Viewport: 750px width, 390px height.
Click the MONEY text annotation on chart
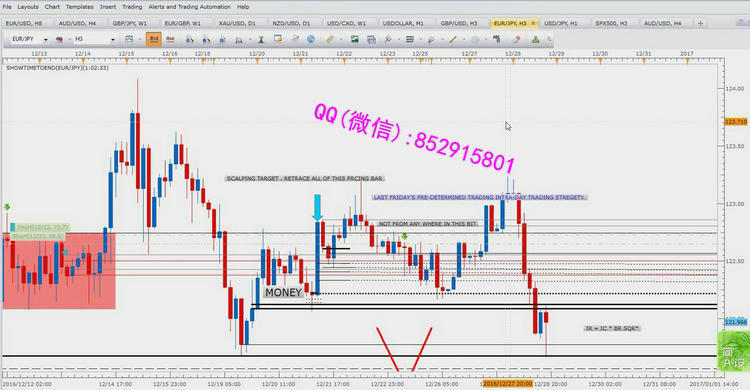click(x=283, y=292)
